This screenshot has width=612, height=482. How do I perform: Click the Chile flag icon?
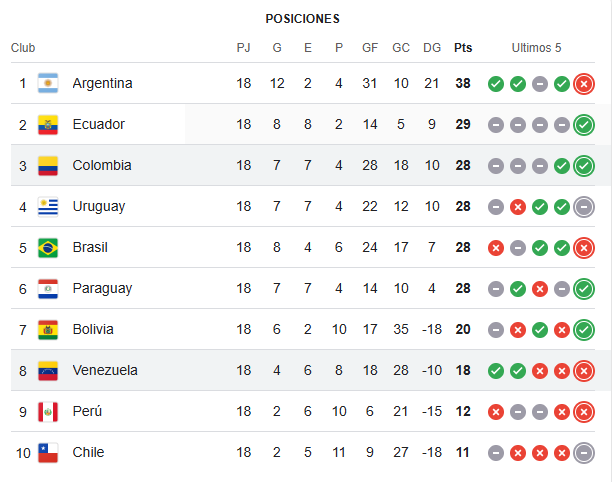pyautogui.click(x=48, y=452)
